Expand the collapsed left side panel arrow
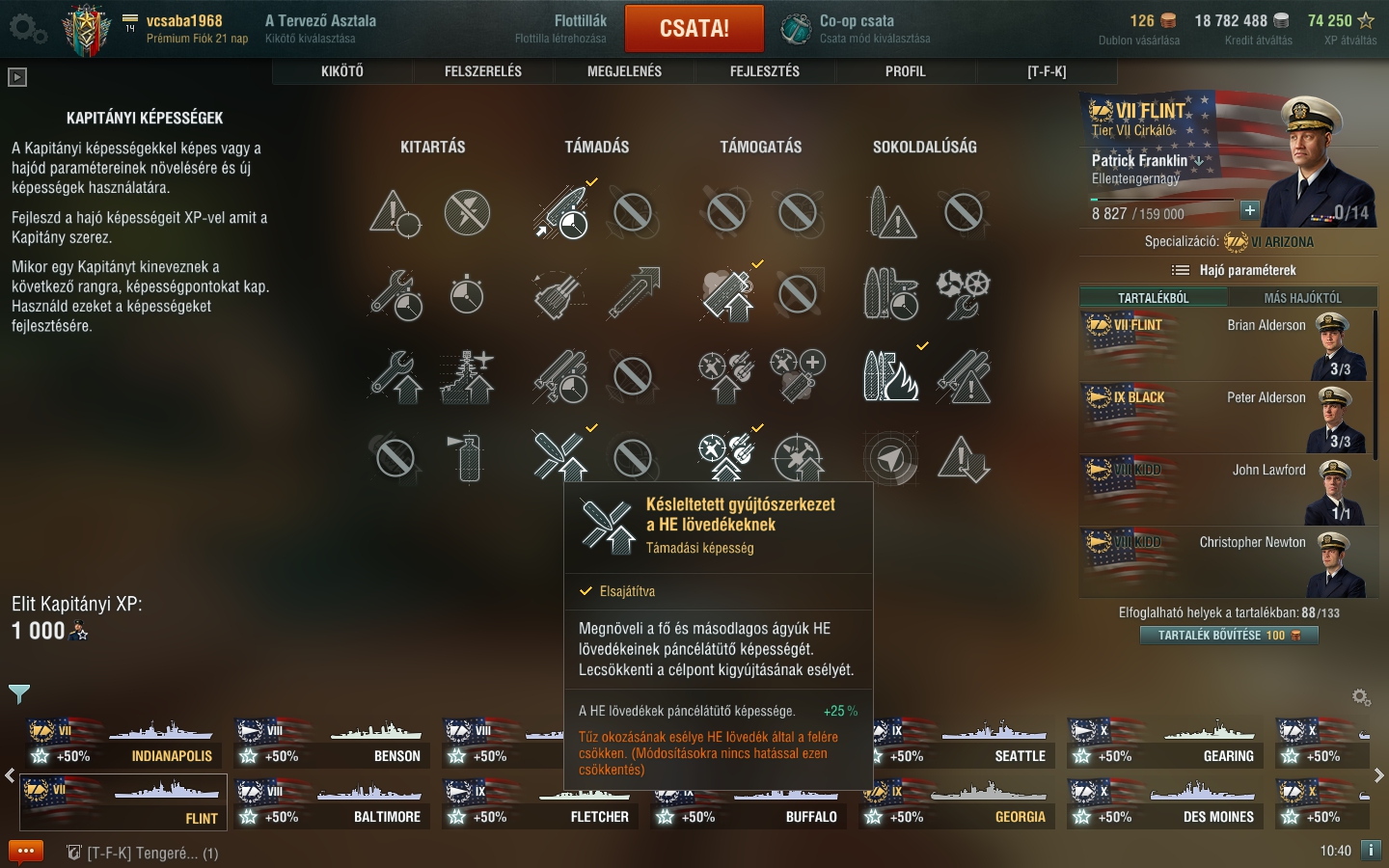 click(17, 77)
